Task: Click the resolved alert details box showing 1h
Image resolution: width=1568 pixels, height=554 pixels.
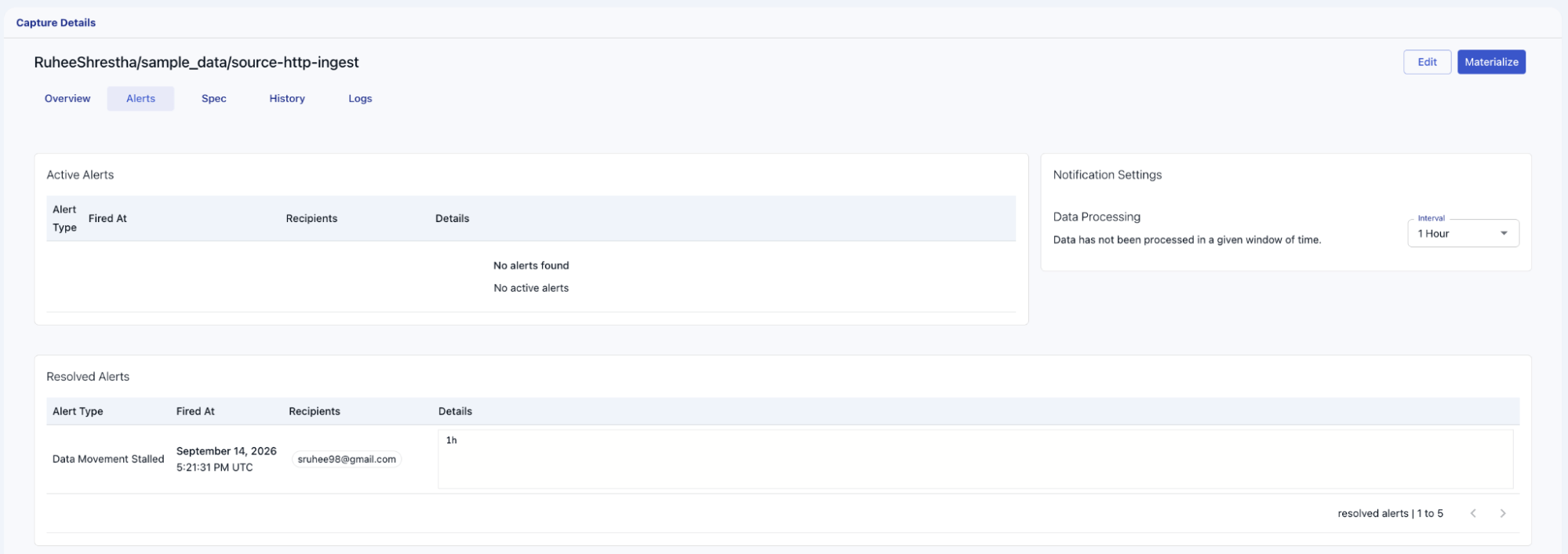Action: [975, 459]
